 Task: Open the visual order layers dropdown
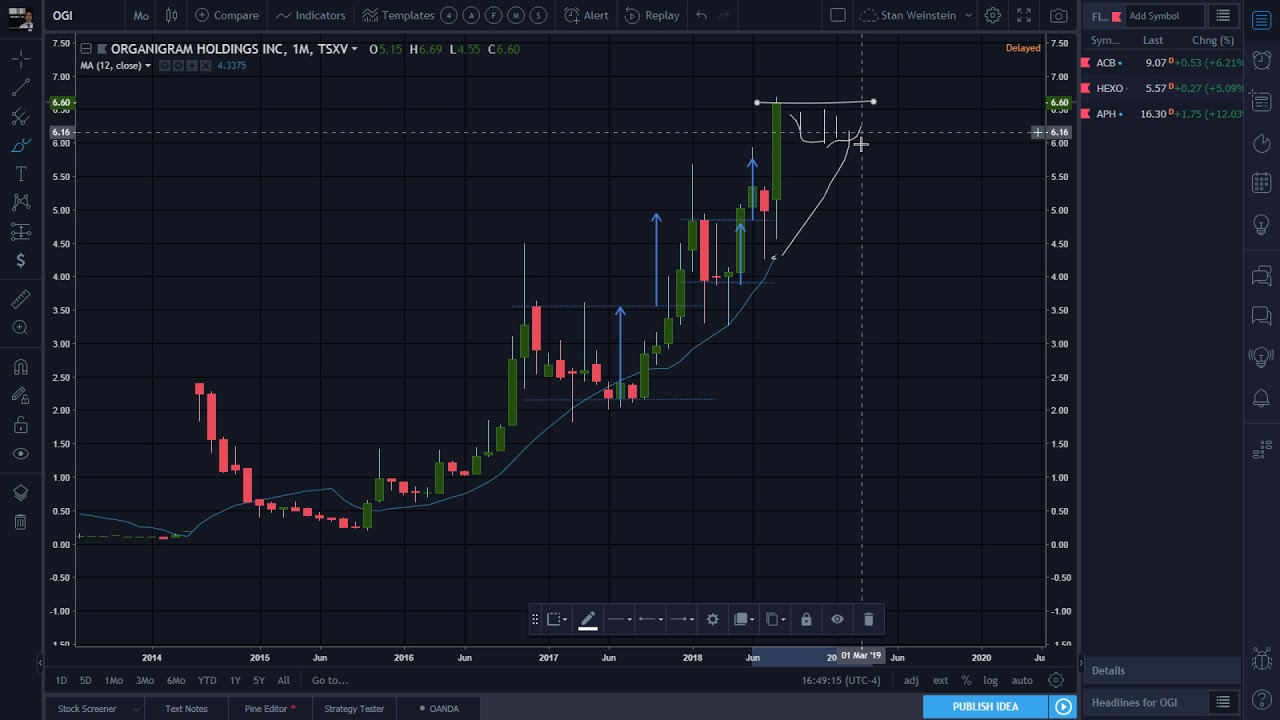(743, 619)
